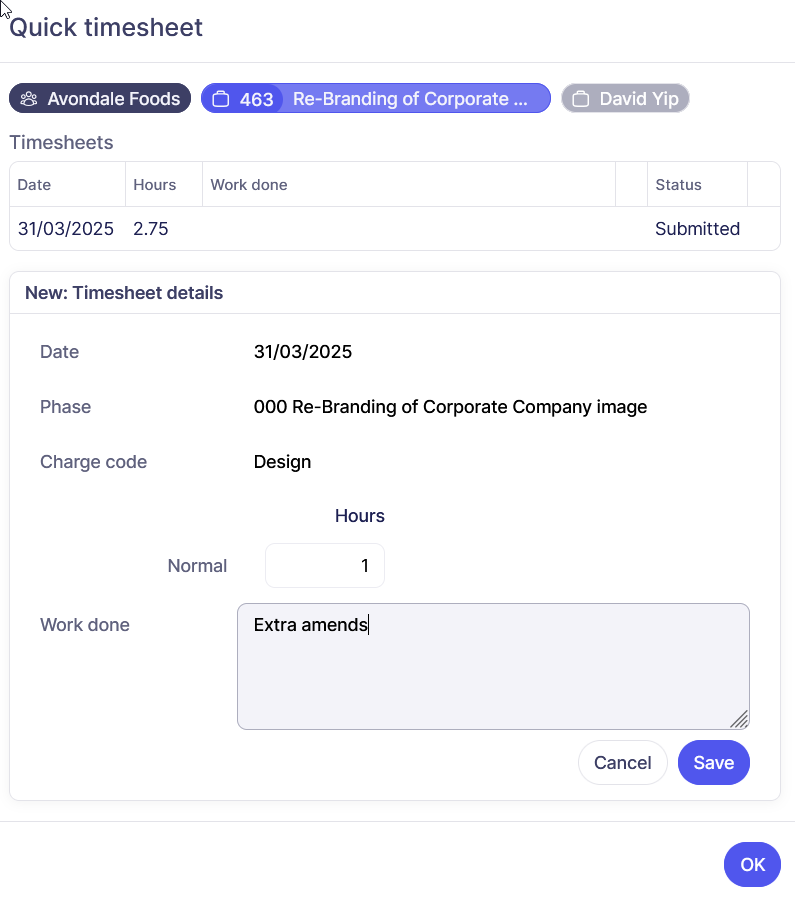The image size is (795, 898).
Task: Click the Work done column header
Action: [x=249, y=185]
